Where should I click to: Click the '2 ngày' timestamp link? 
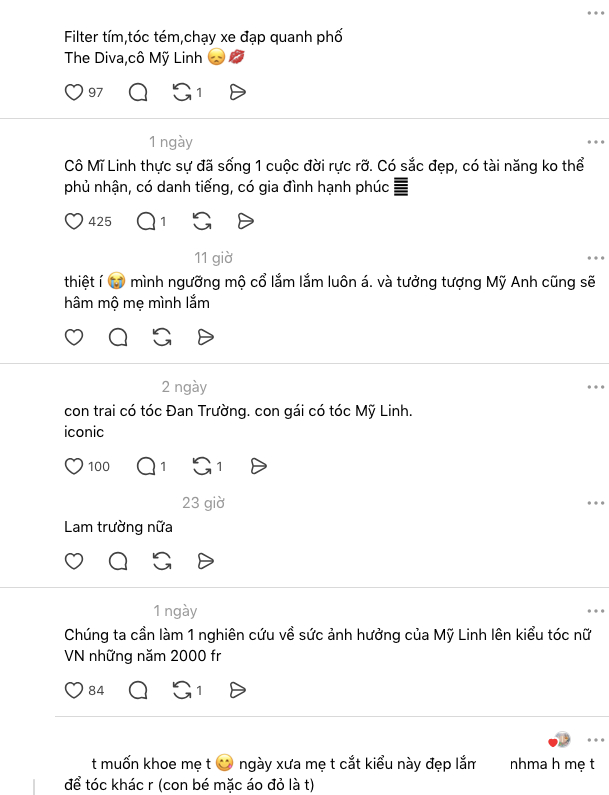(184, 387)
